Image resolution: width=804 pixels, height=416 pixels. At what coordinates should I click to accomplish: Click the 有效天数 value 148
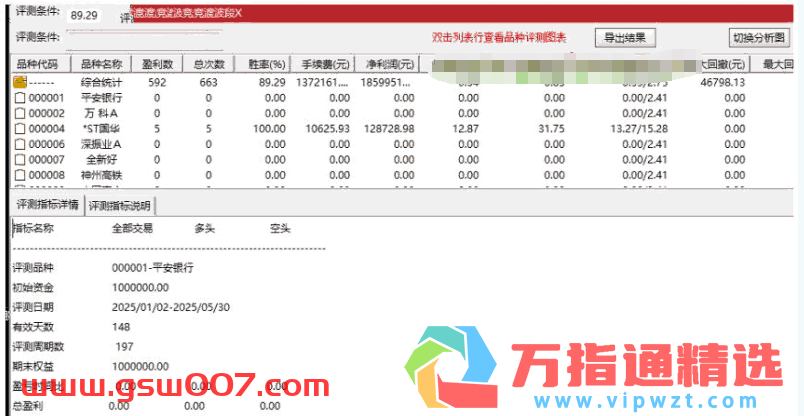121,327
